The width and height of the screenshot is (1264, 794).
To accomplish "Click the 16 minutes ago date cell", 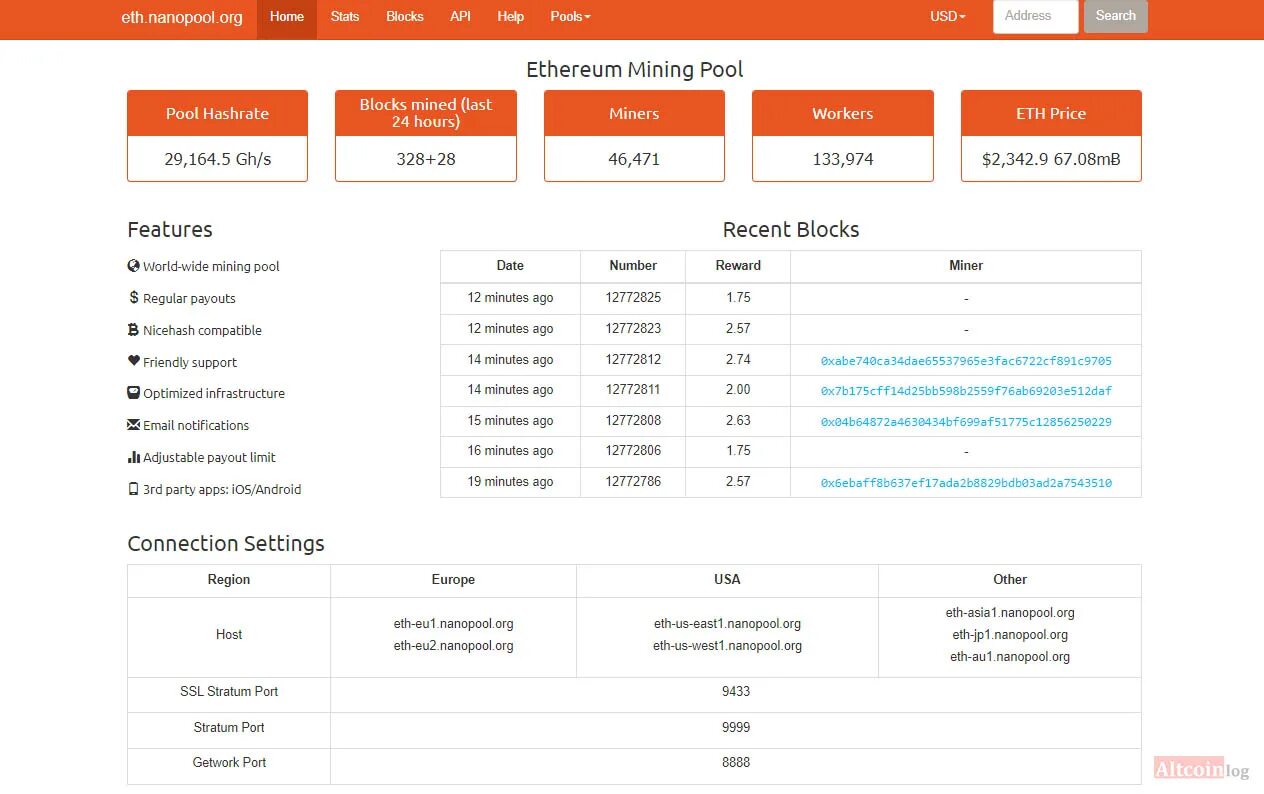I will pyautogui.click(x=510, y=450).
